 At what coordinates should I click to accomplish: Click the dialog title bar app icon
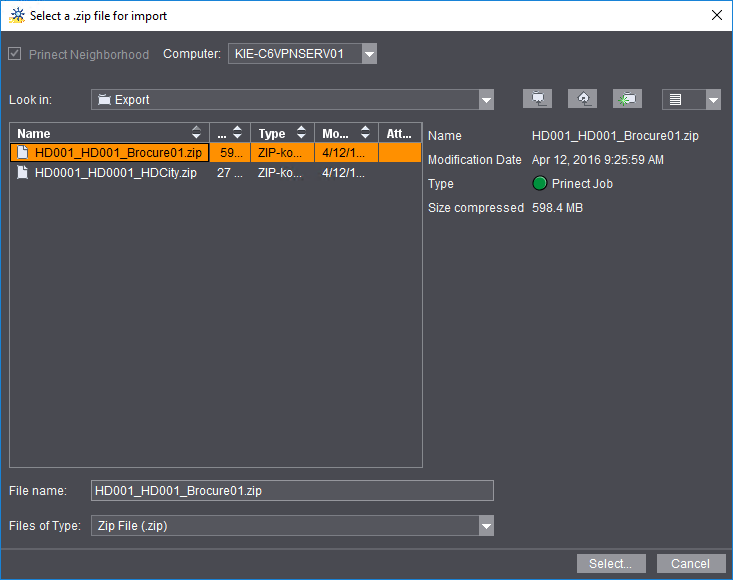[17, 15]
